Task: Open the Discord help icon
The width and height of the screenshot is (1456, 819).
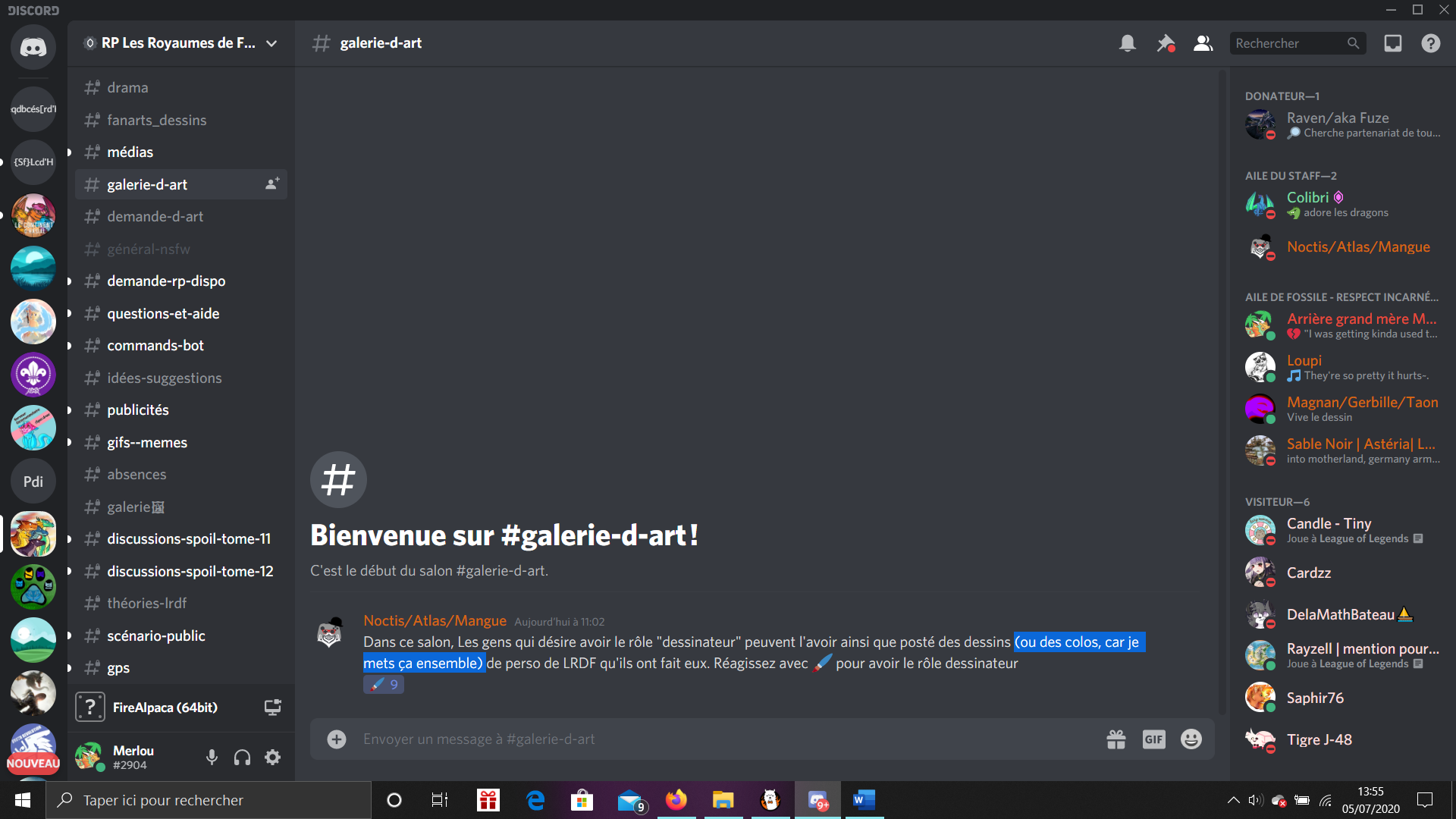Action: tap(1431, 43)
